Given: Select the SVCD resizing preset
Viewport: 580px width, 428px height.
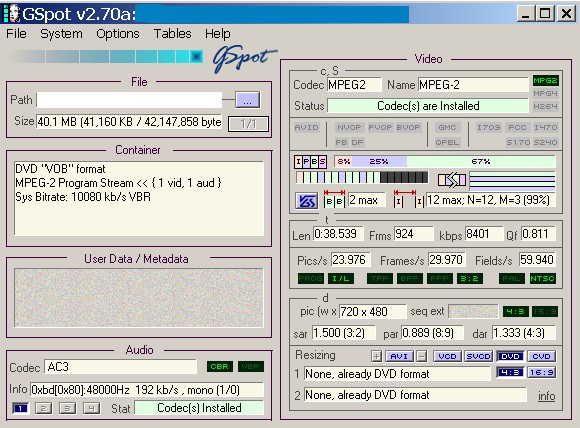Looking at the screenshot, I should point(478,356).
